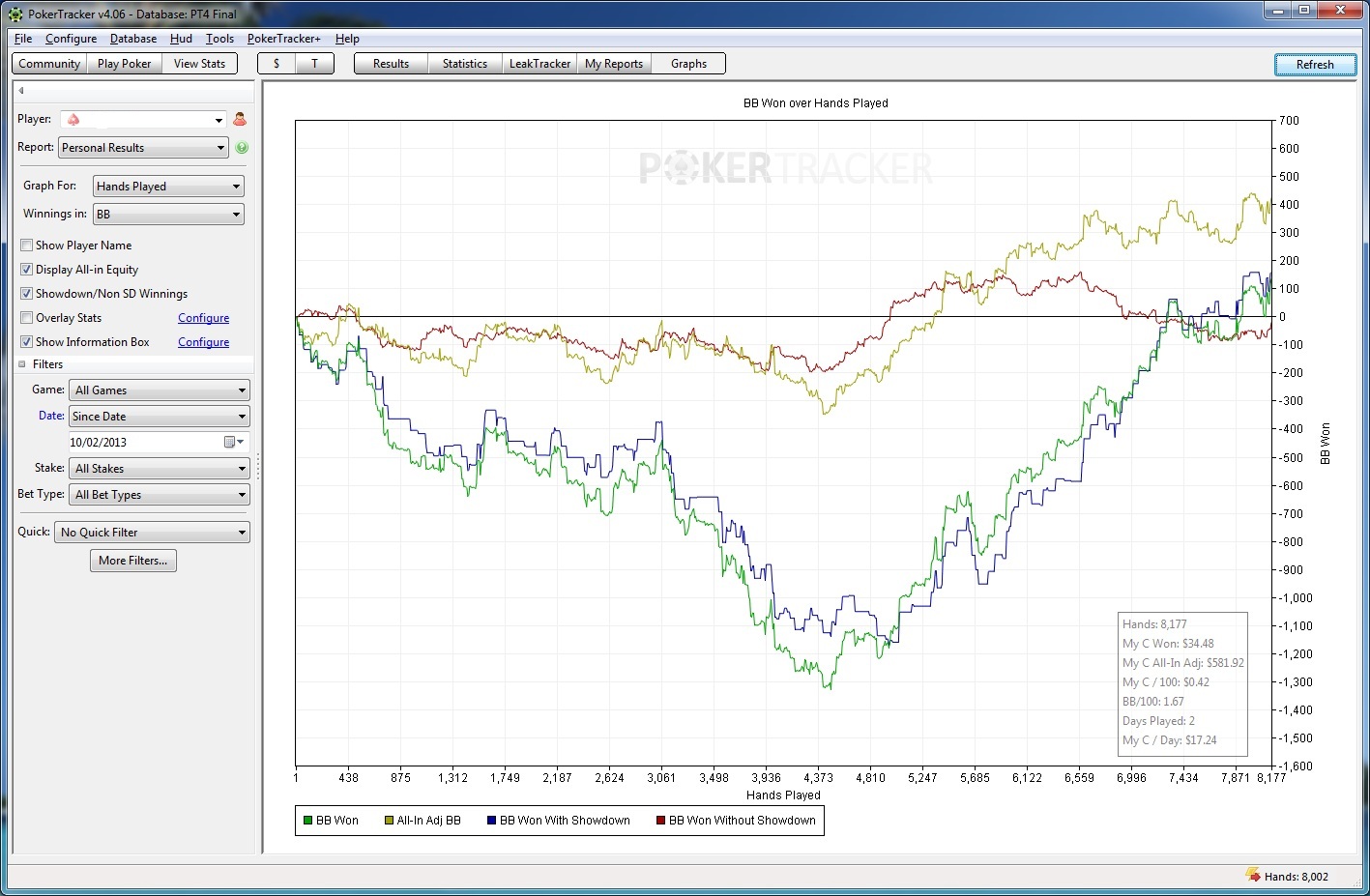Image resolution: width=1370 pixels, height=896 pixels.
Task: Collapse the Filters section expander
Action: click(22, 364)
